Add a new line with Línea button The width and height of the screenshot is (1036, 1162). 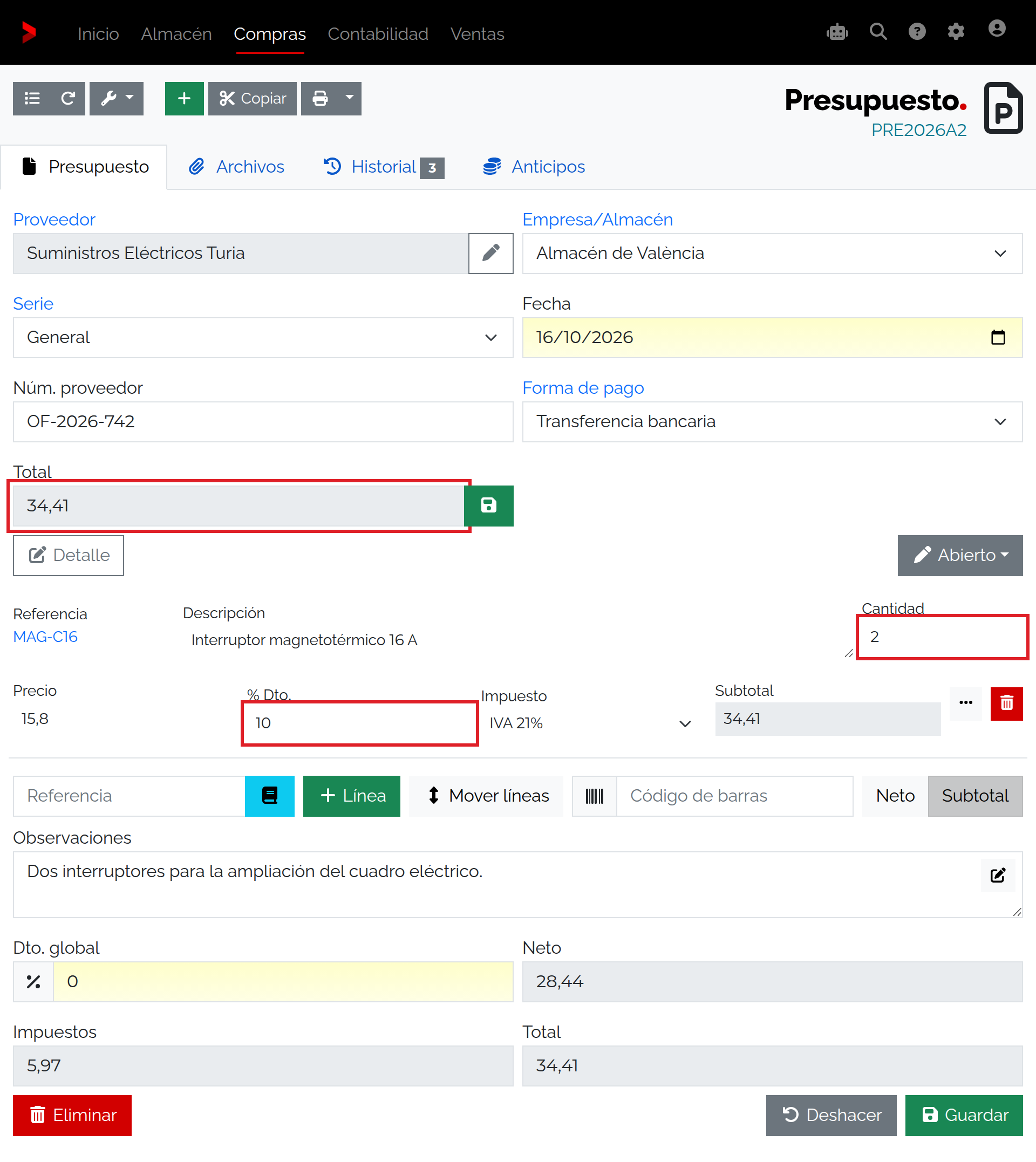(x=352, y=796)
